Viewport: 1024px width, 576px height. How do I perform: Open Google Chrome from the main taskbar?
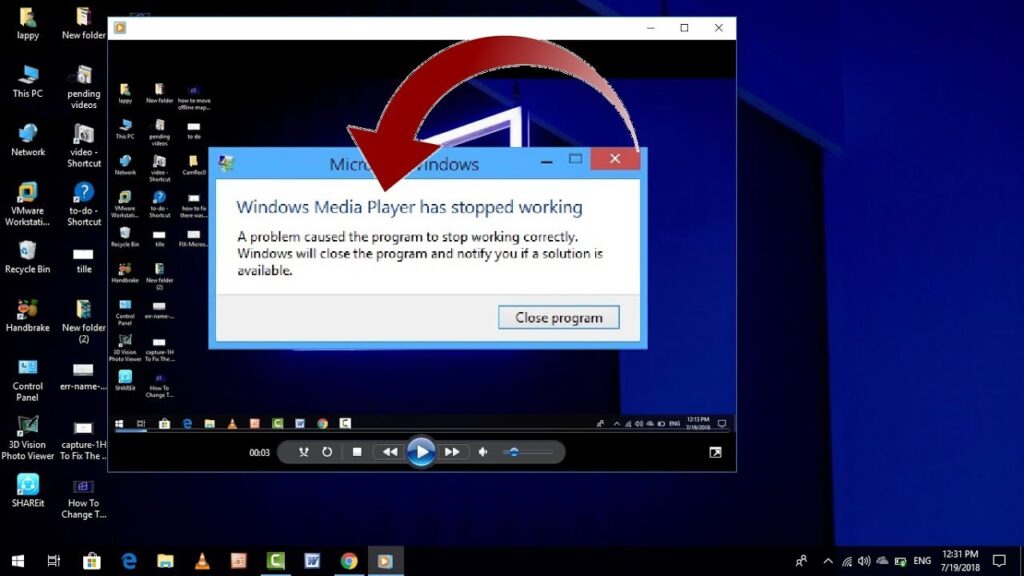click(x=349, y=561)
